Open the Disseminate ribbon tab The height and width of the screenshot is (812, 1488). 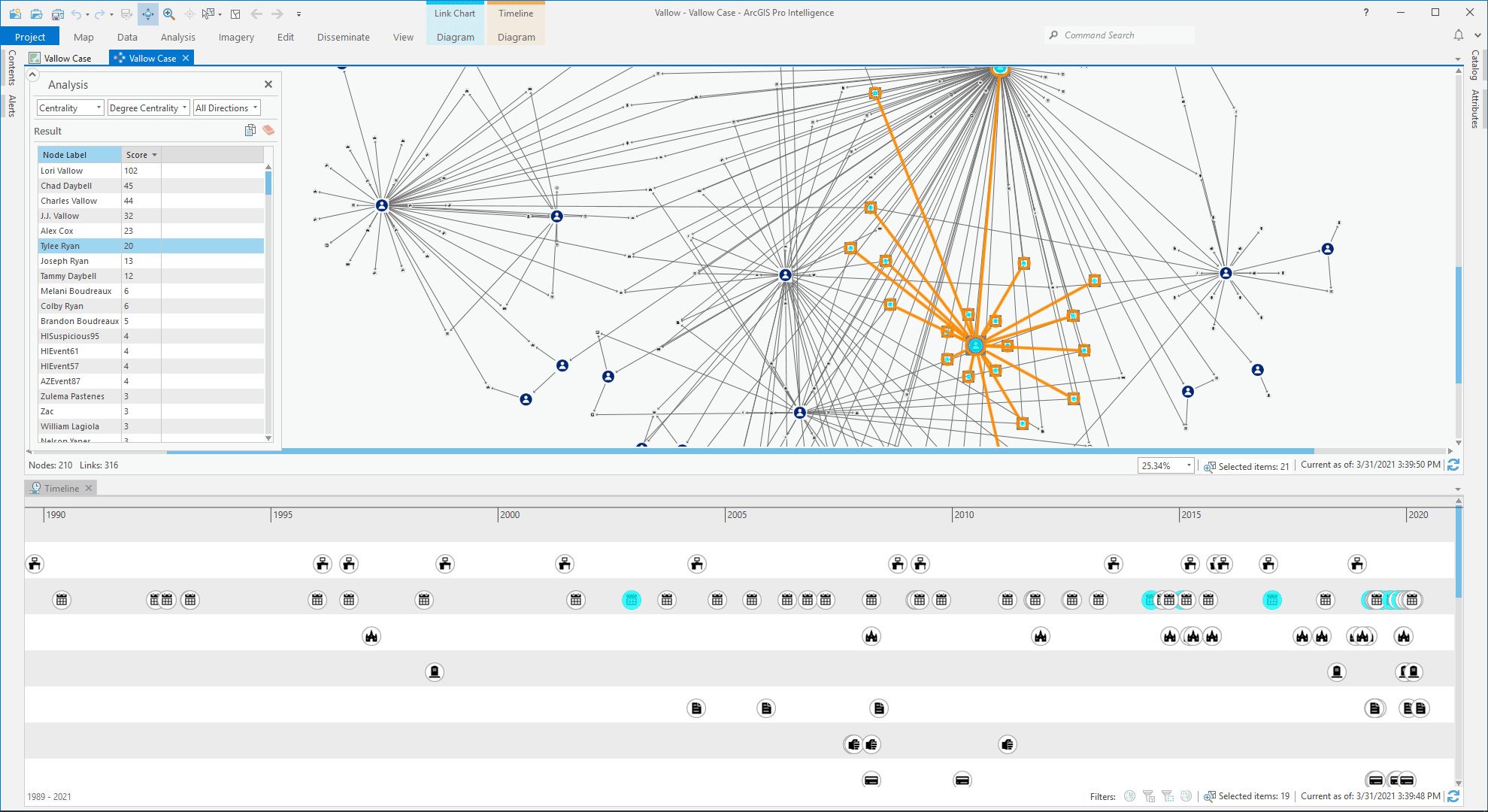(x=343, y=37)
